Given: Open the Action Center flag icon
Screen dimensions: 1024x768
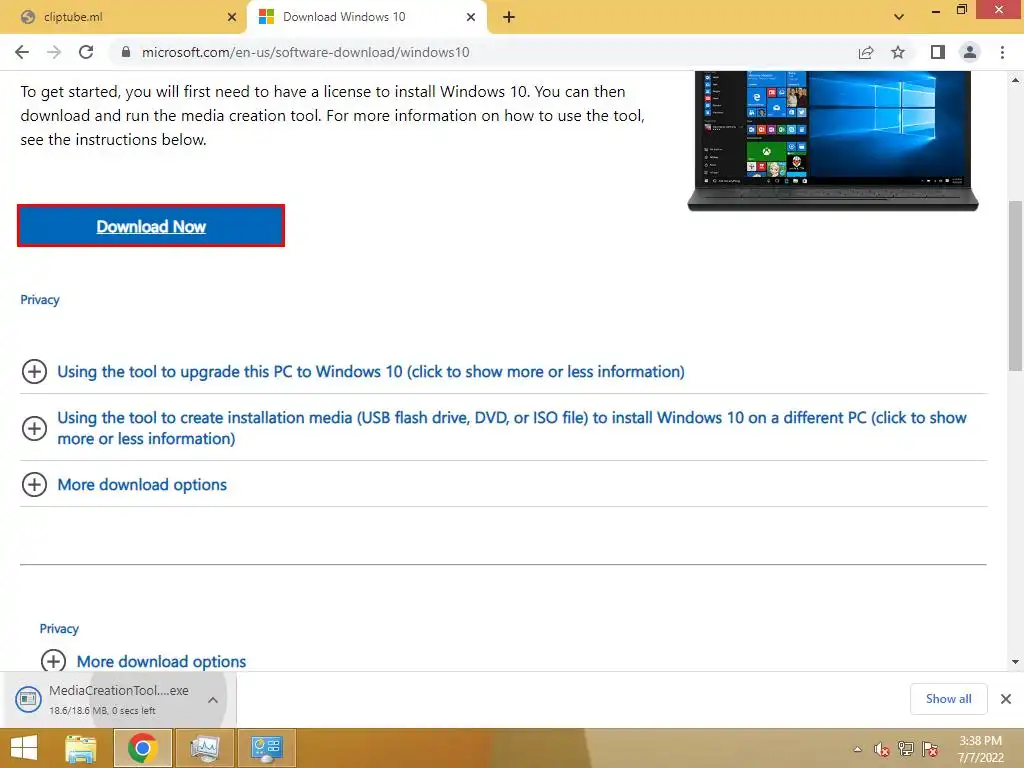Looking at the screenshot, I should (x=930, y=749).
